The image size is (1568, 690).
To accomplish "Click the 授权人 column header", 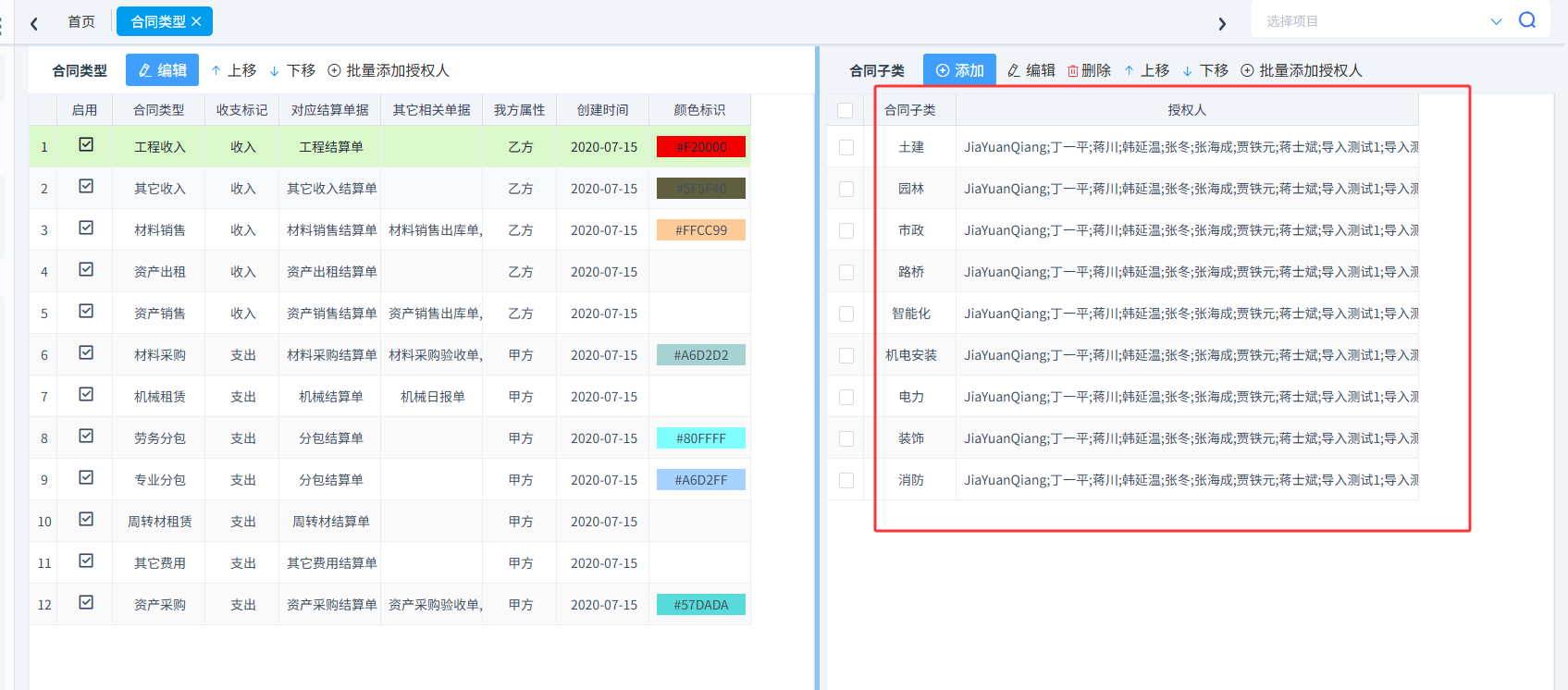I will point(1187,110).
